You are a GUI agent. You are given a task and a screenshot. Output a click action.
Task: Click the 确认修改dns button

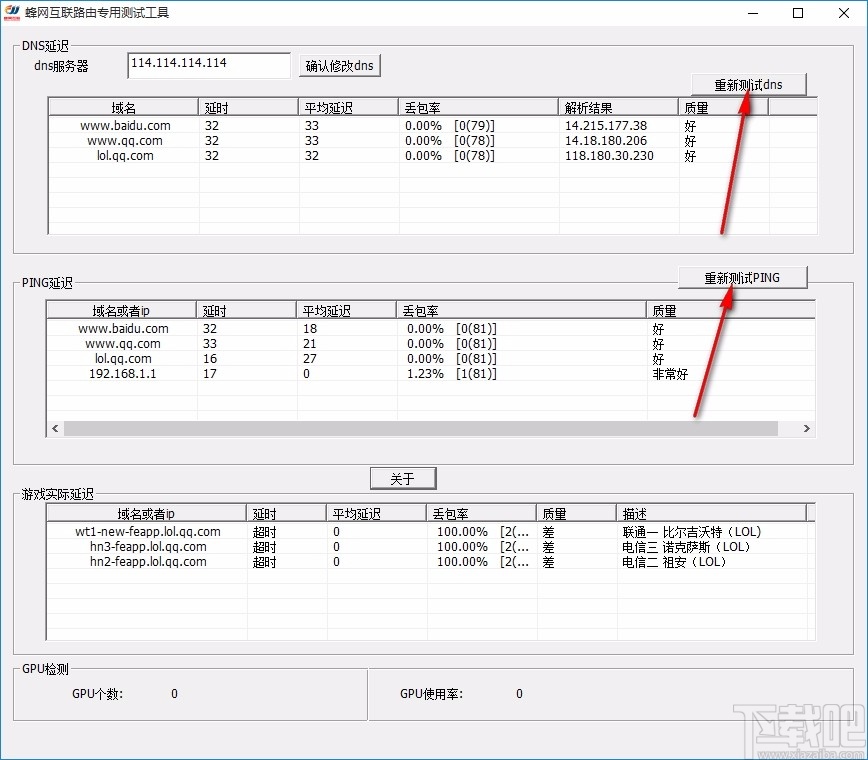point(338,64)
